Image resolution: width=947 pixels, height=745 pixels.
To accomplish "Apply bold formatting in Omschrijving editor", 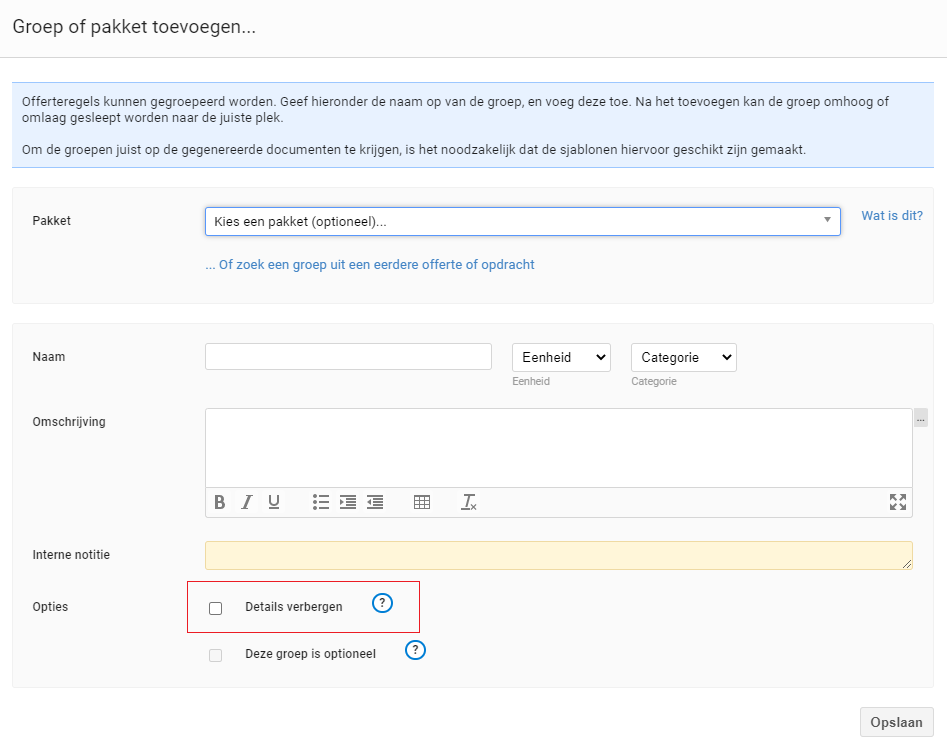I will pos(220,502).
